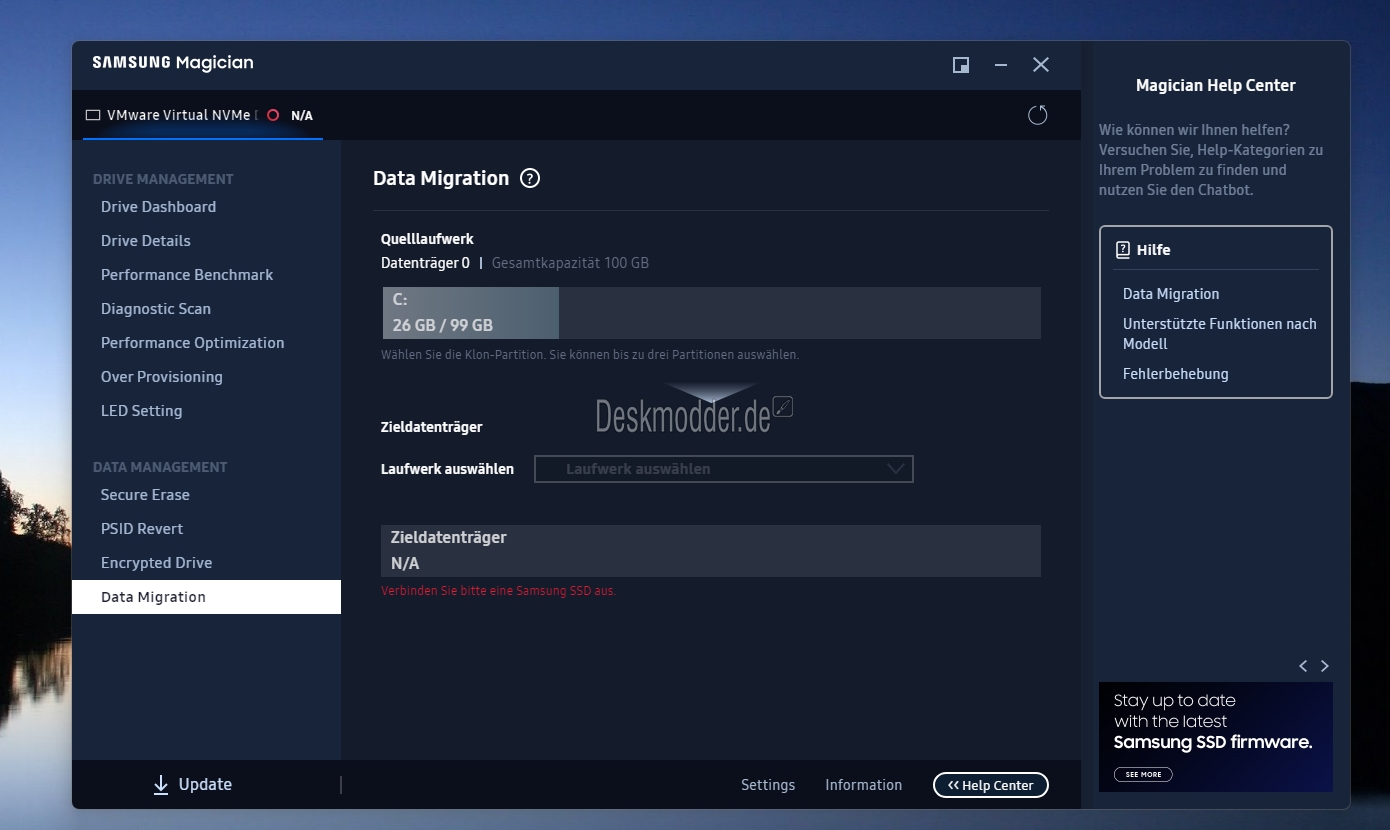Open Performance Optimization
Image resolution: width=1390 pixels, height=830 pixels.
[x=192, y=343]
